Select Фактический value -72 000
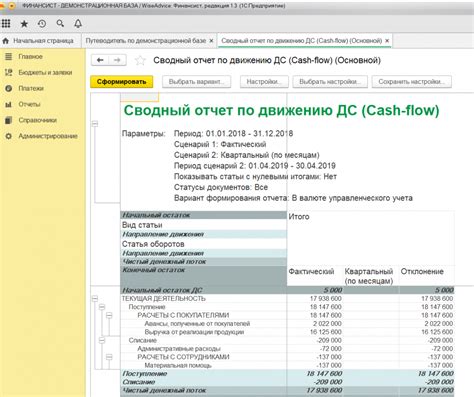Image resolution: width=474 pixels, height=397 pixels. coord(330,349)
